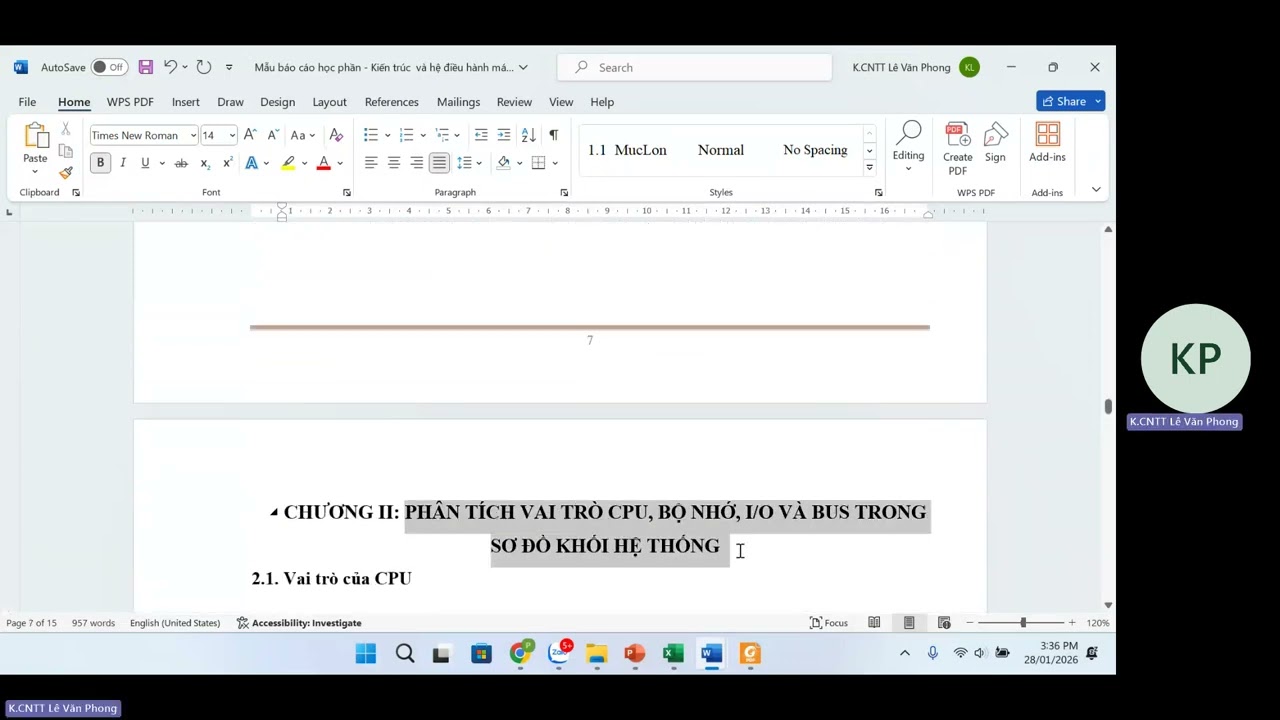1280x720 pixels.
Task: Open the Paste options dropdown arrow
Action: coord(35,171)
